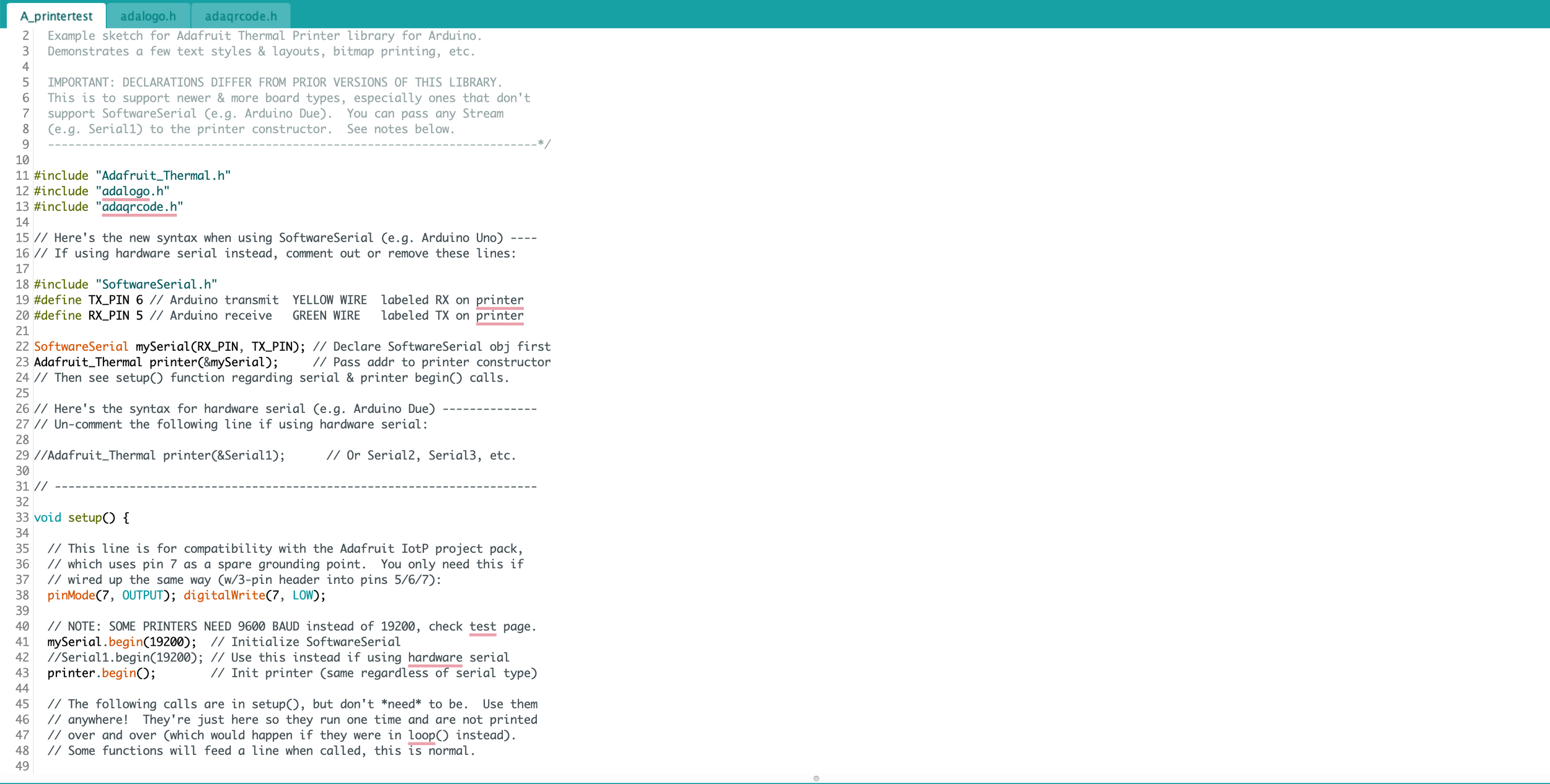Viewport: 1550px width, 784px height.
Task: Switch to the adaqrcode.h tab
Action: click(x=241, y=16)
